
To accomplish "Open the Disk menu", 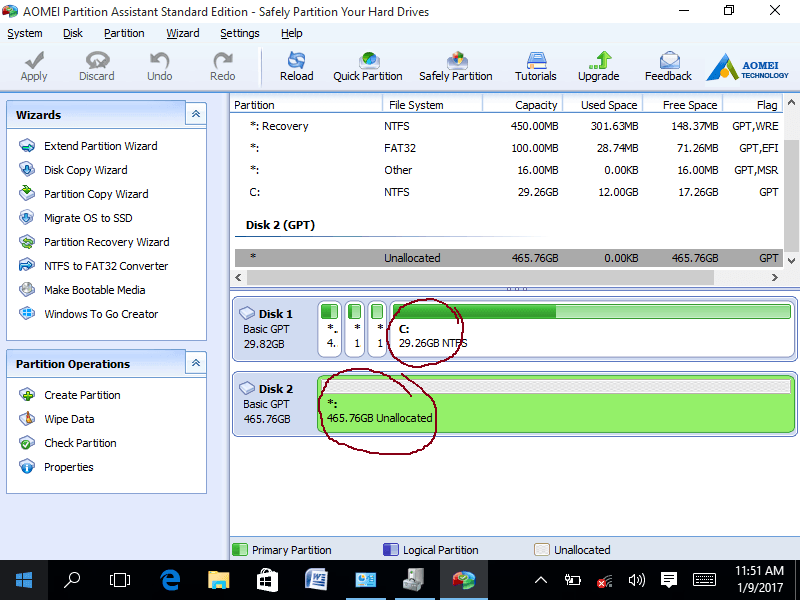I will coord(73,33).
